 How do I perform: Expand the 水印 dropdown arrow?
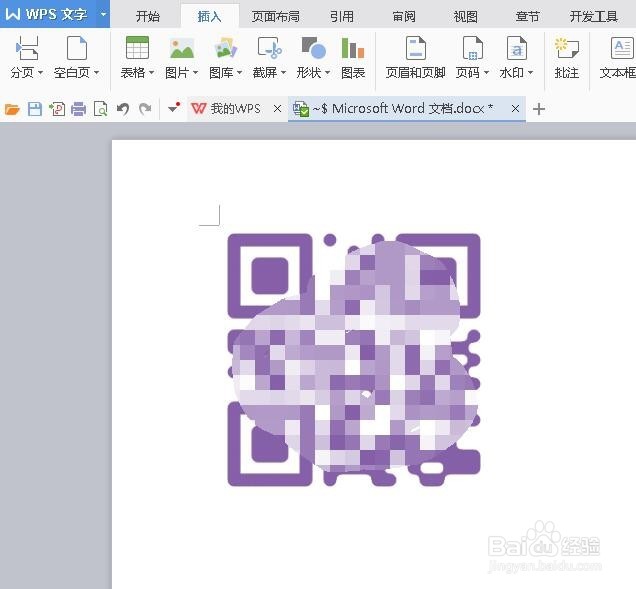[x=531, y=73]
